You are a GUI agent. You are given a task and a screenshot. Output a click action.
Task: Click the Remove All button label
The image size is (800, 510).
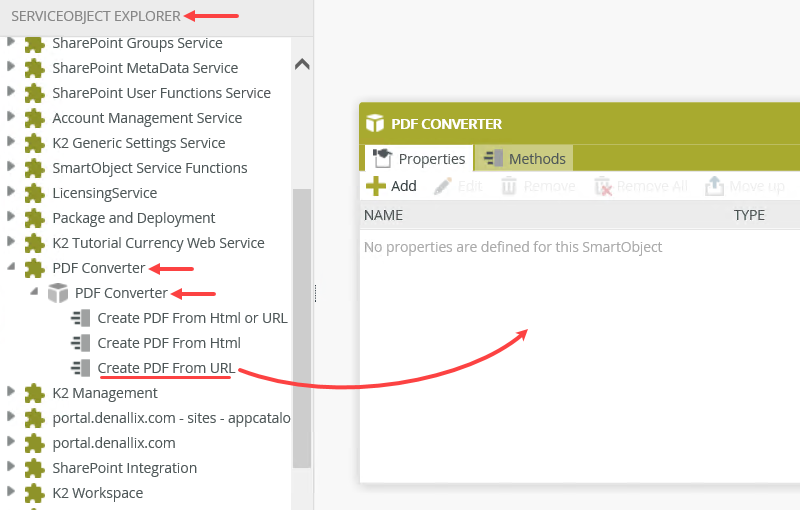tap(652, 186)
